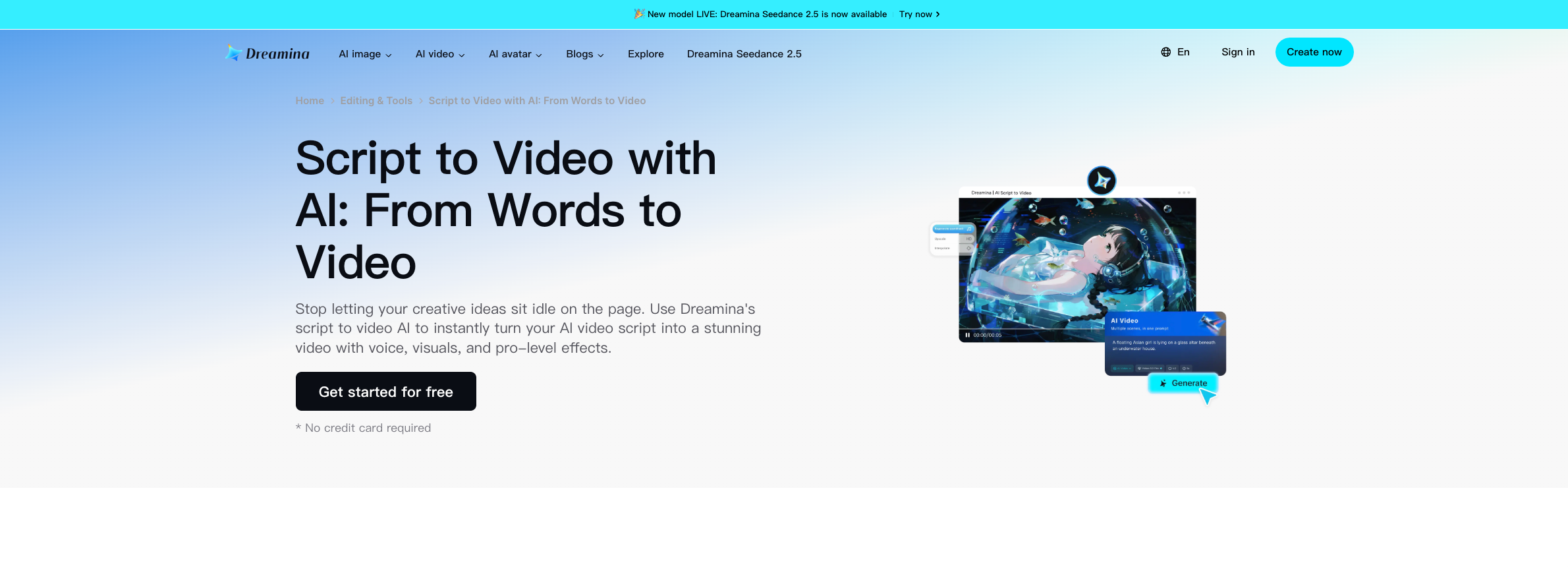
Task: Expand the AI video dropdown menu
Action: 440,54
